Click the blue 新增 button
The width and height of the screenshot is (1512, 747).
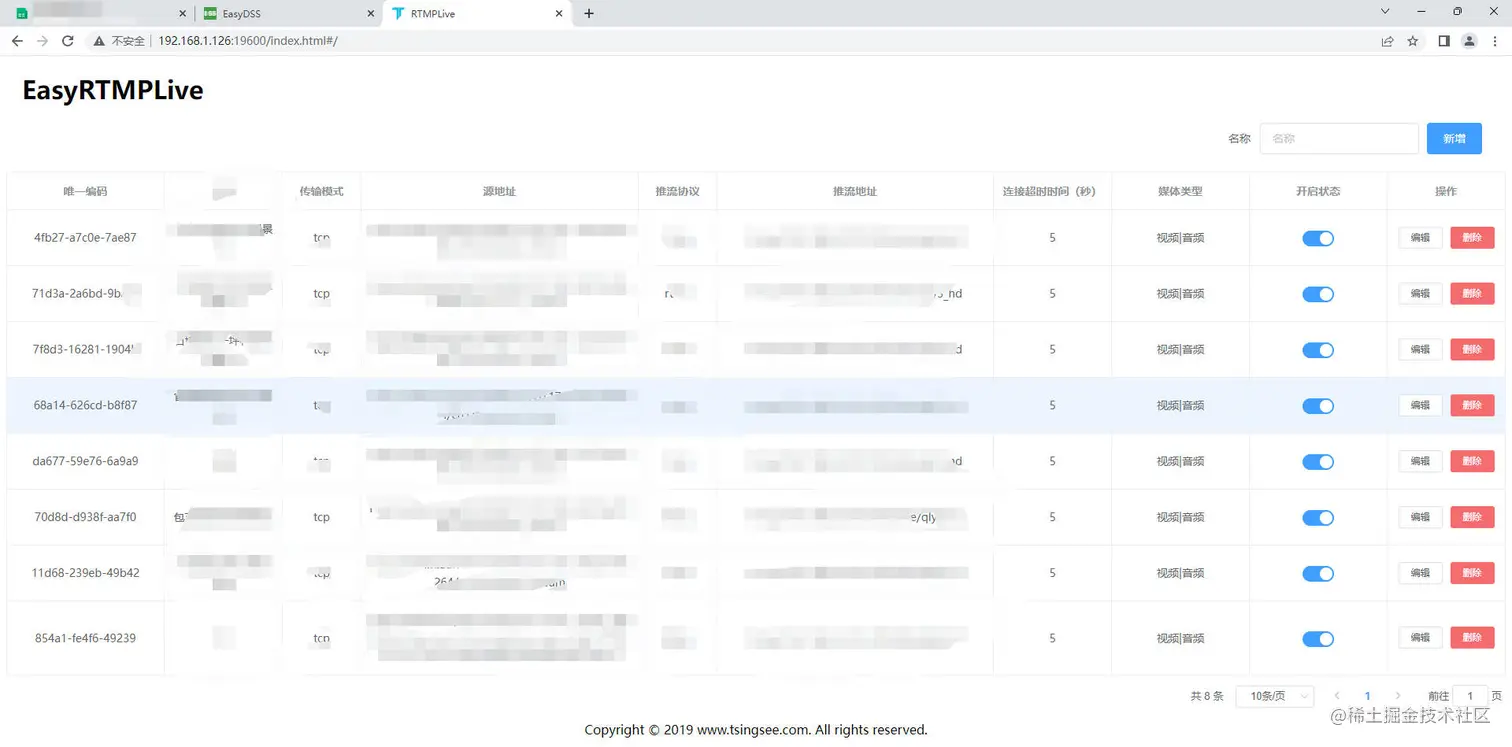click(1454, 139)
